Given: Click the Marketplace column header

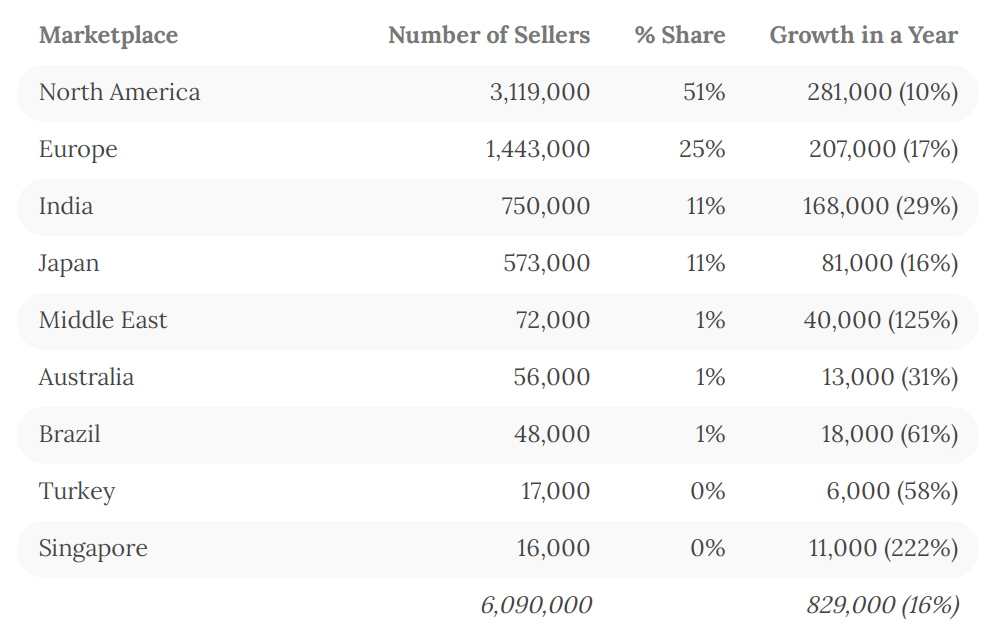Looking at the screenshot, I should click(108, 35).
